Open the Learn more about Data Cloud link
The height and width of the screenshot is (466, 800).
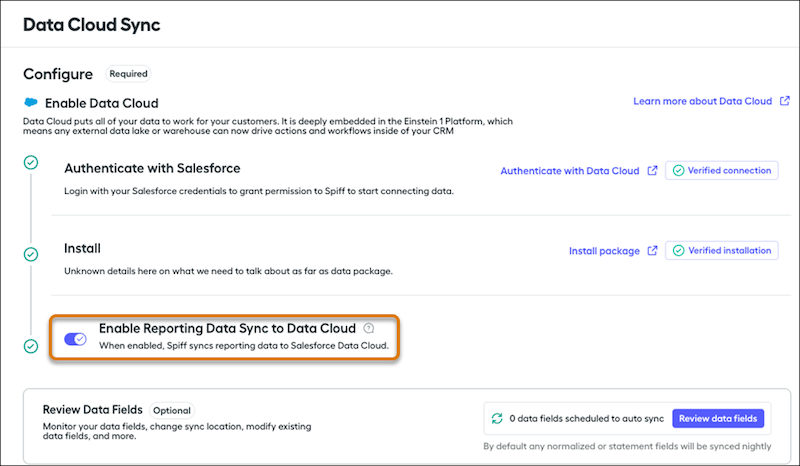click(703, 101)
